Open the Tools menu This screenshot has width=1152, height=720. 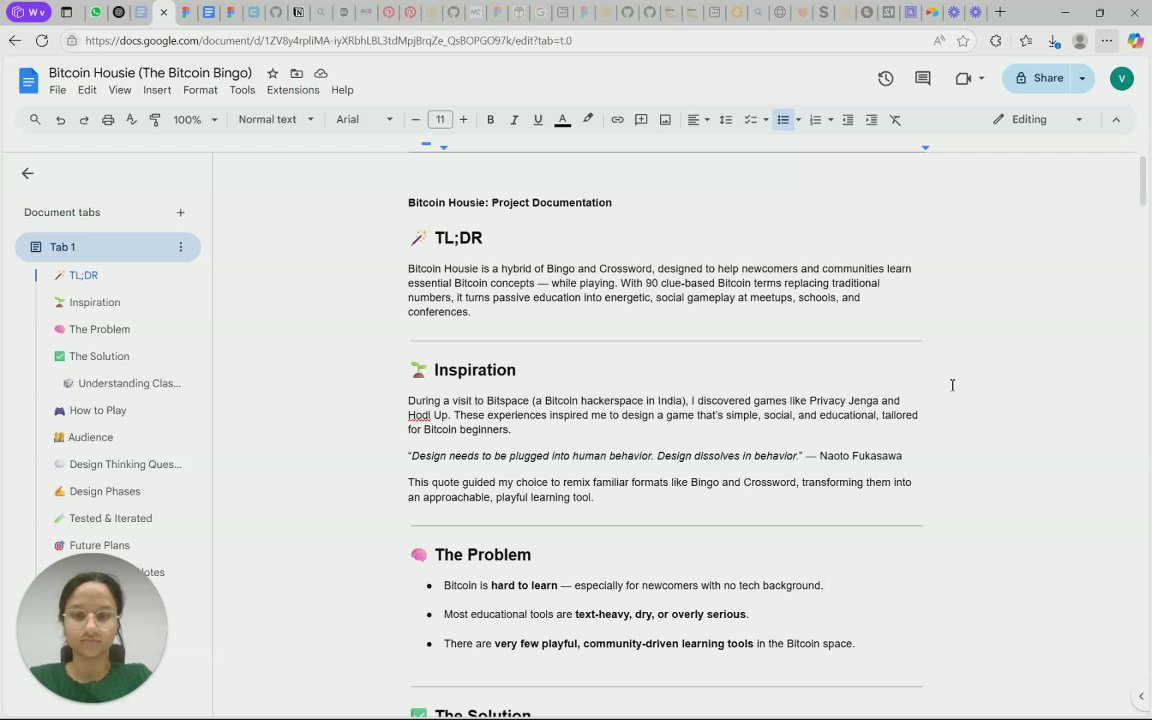tap(242, 90)
